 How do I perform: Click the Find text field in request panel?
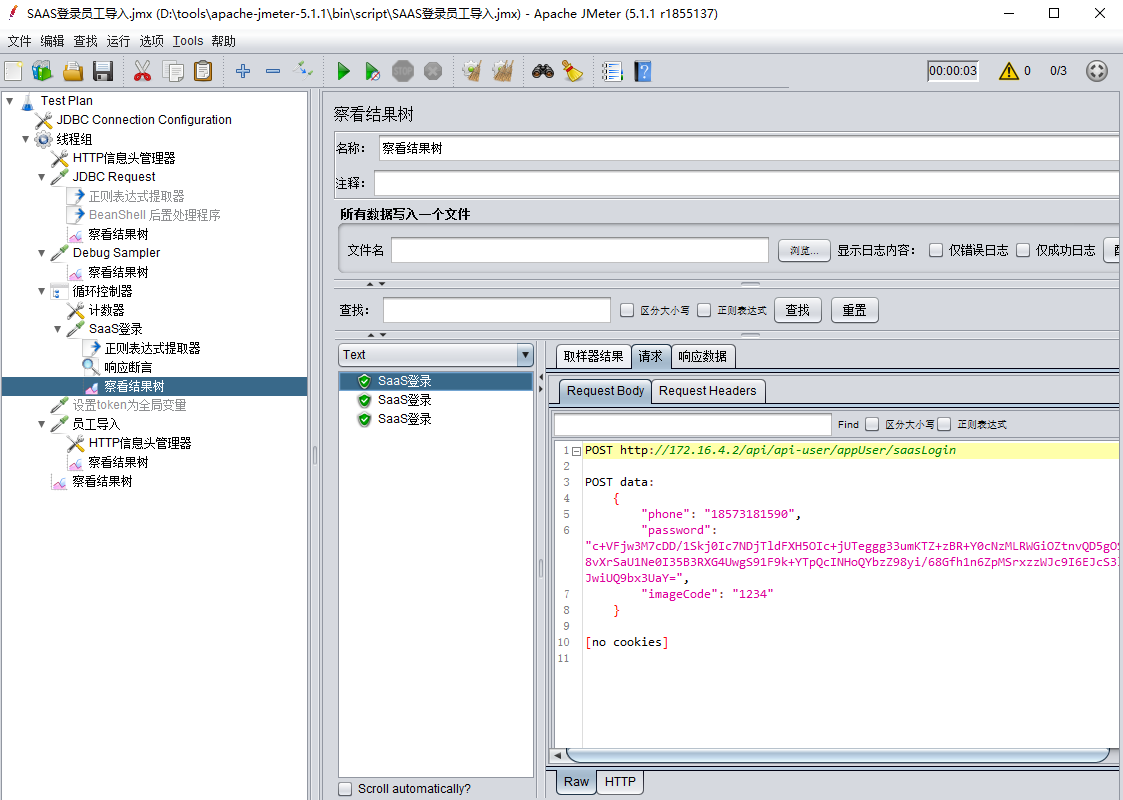click(x=692, y=424)
